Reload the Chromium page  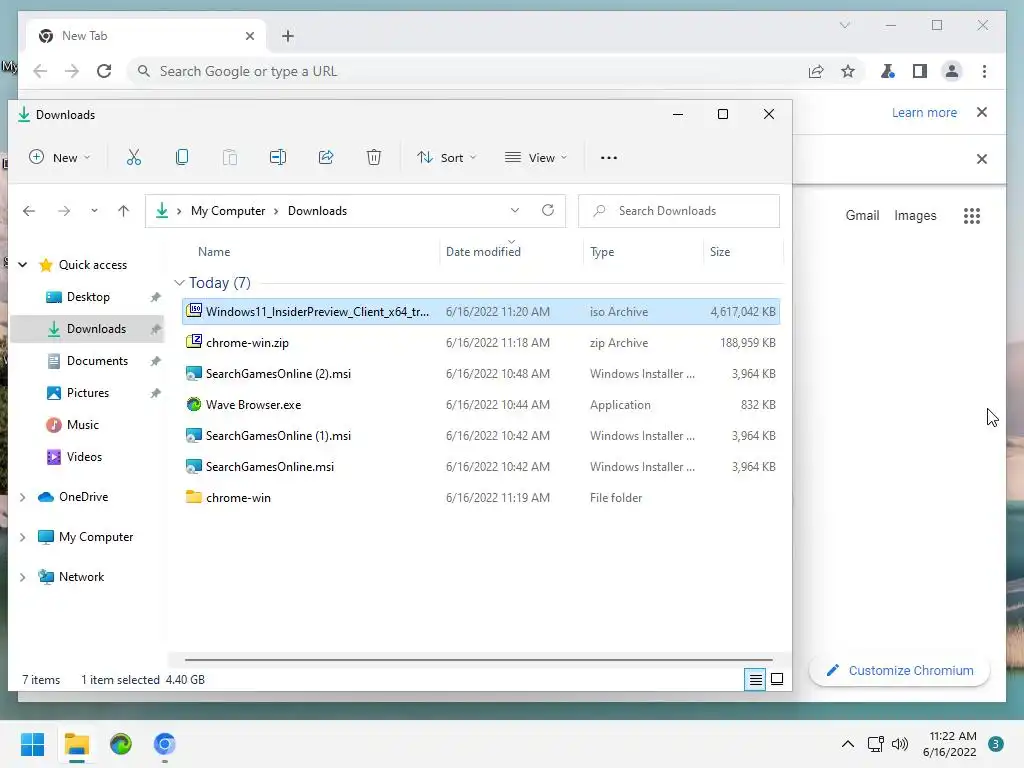tap(104, 71)
